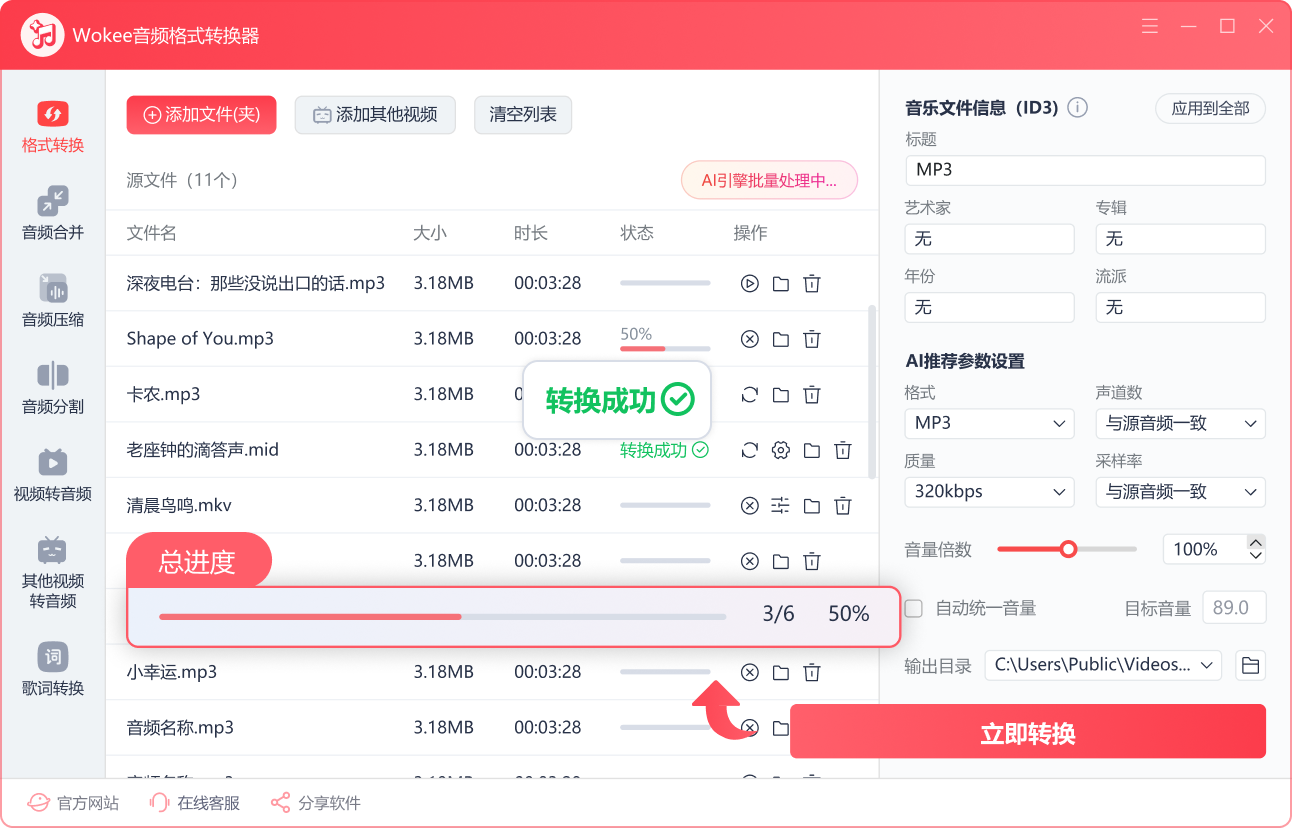Expand the 采样率 dropdown
The width and height of the screenshot is (1292, 828).
coord(1180,491)
